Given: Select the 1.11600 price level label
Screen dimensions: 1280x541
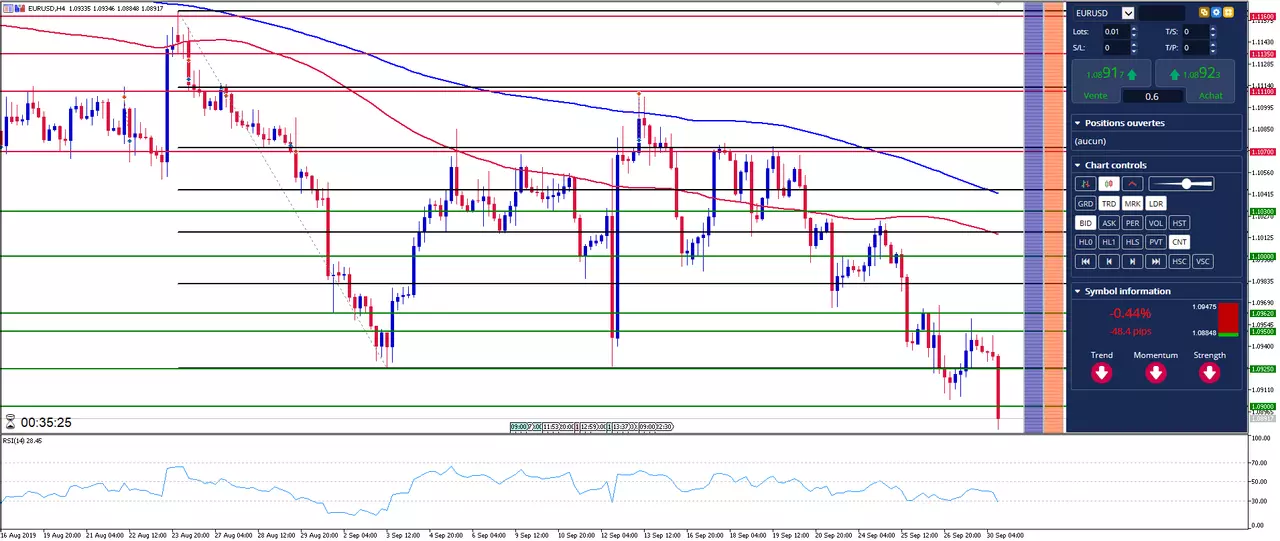Looking at the screenshot, I should [x=1262, y=16].
